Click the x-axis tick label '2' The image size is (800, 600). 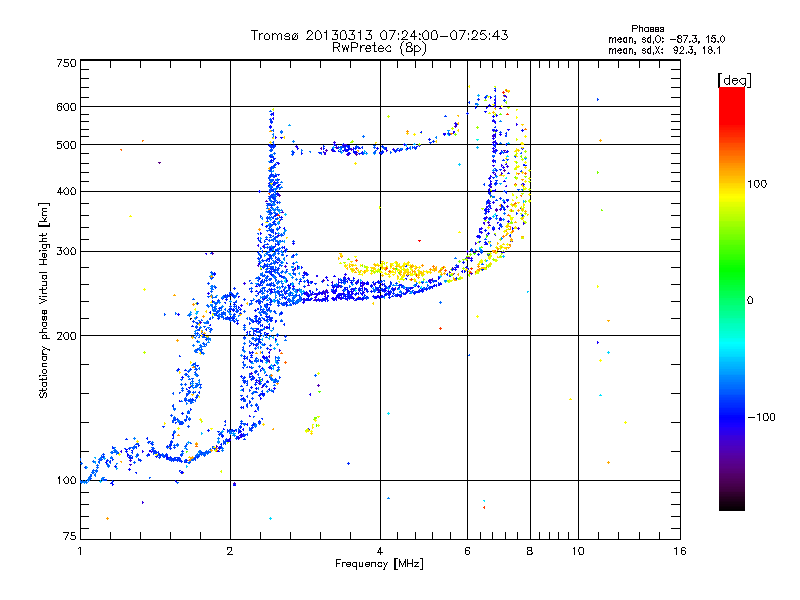click(x=230, y=551)
